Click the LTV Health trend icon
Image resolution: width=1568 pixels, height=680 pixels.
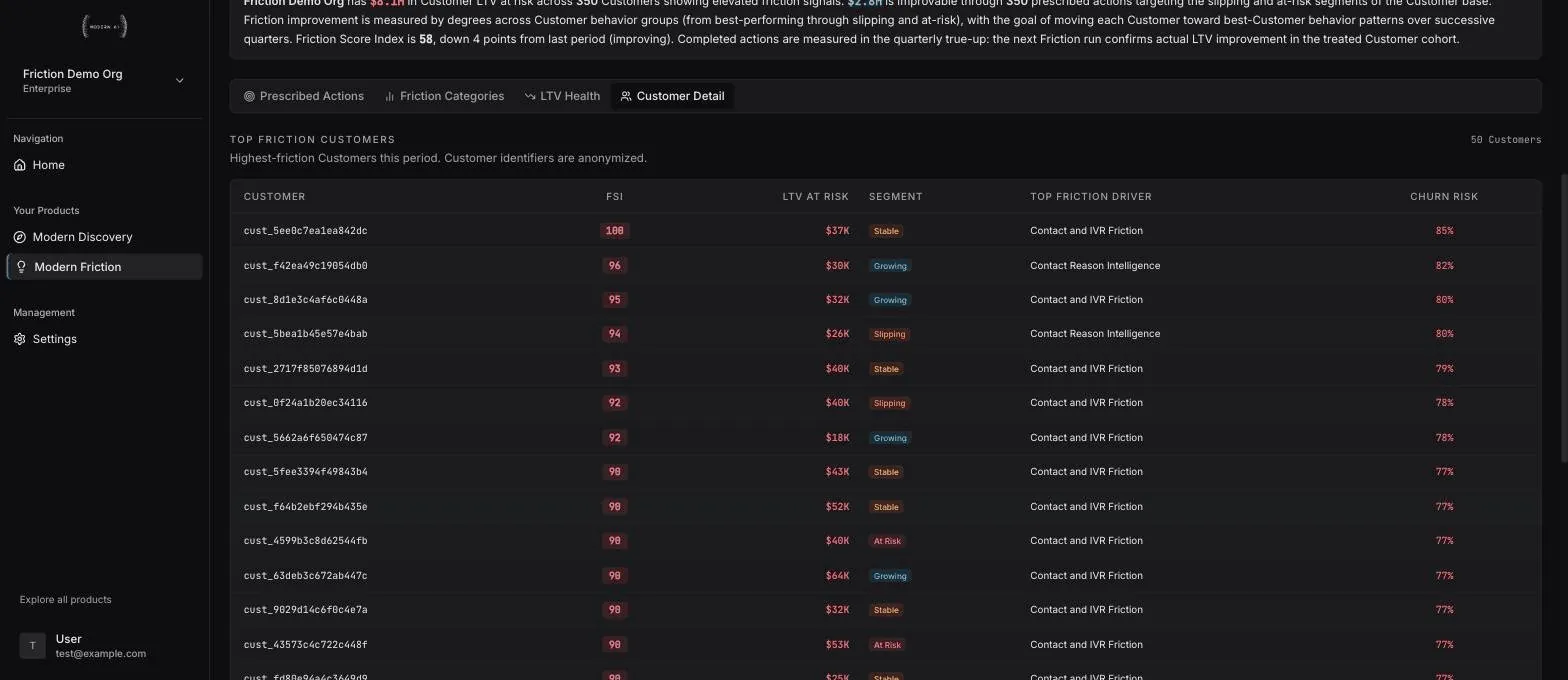click(530, 96)
